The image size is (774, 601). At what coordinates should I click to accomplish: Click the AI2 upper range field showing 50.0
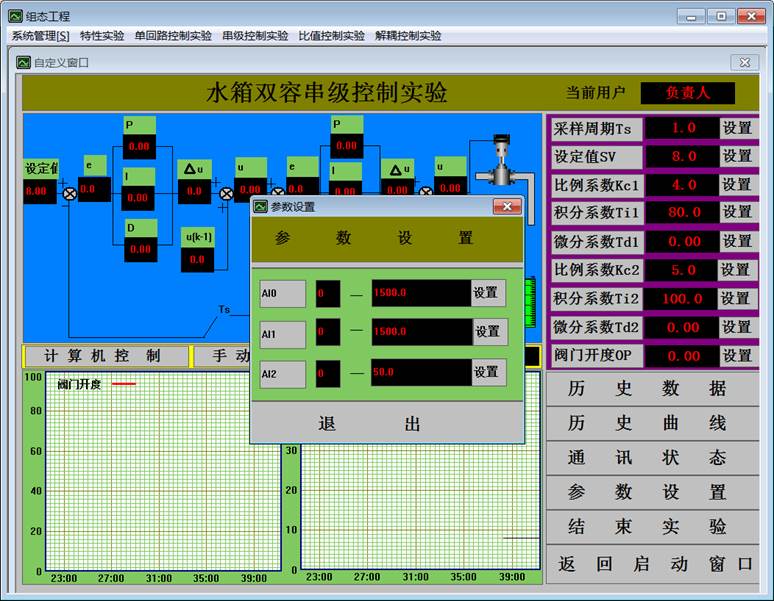pos(420,373)
